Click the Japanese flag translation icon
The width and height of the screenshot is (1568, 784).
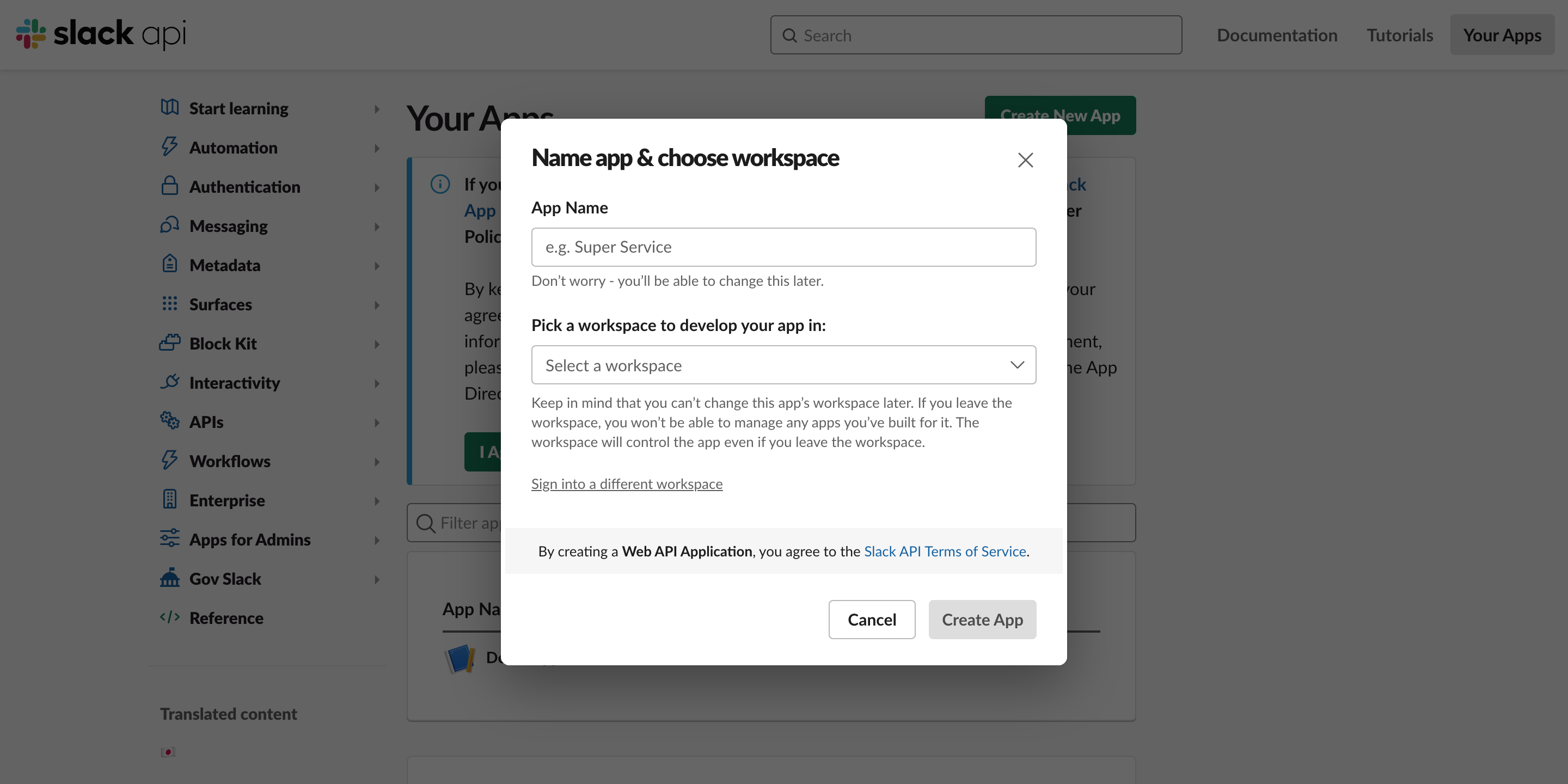168,752
